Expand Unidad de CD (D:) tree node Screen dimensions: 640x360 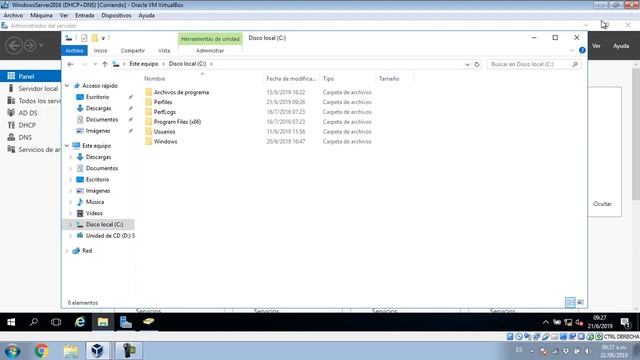point(71,236)
